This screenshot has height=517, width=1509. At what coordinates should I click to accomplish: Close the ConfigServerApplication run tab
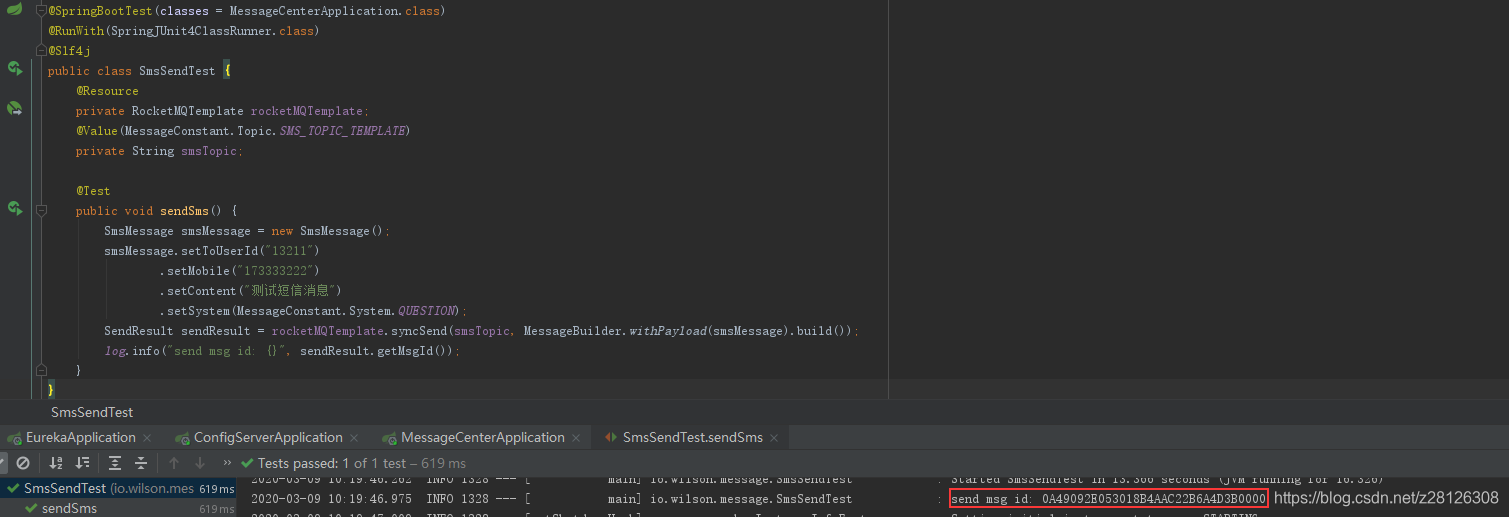click(x=354, y=438)
